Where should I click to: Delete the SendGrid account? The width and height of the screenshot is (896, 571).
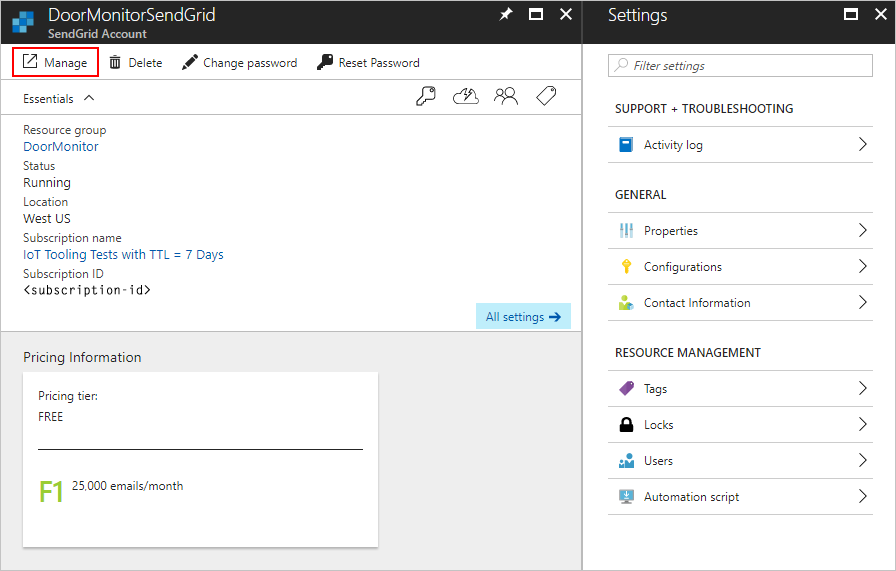coord(135,62)
